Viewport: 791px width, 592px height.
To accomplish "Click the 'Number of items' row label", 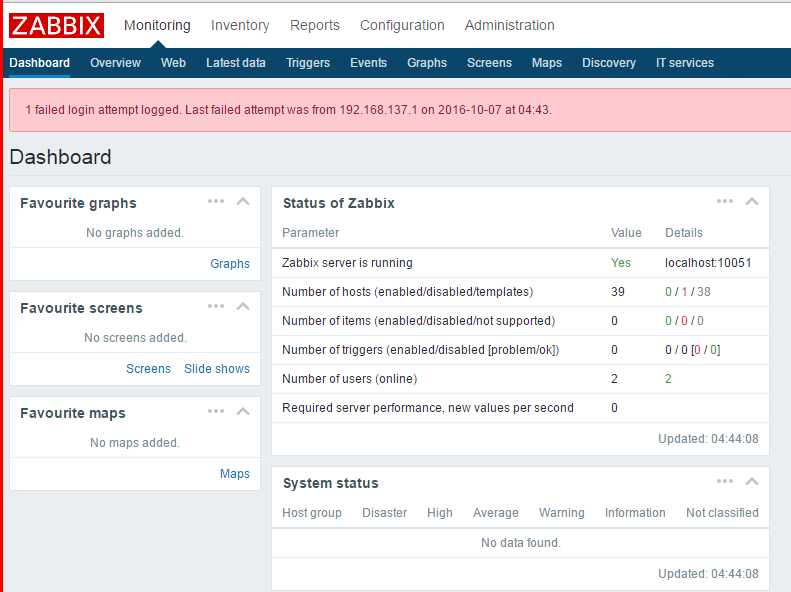I will click(x=418, y=321).
